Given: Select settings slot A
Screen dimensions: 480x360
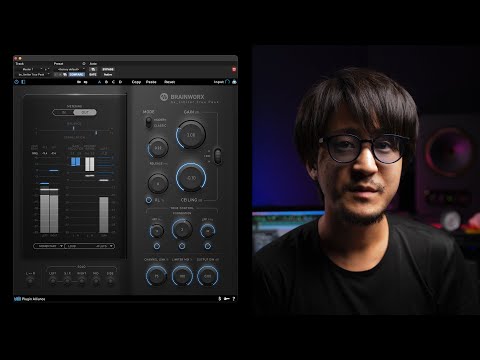Looking at the screenshot, I should [99, 82].
